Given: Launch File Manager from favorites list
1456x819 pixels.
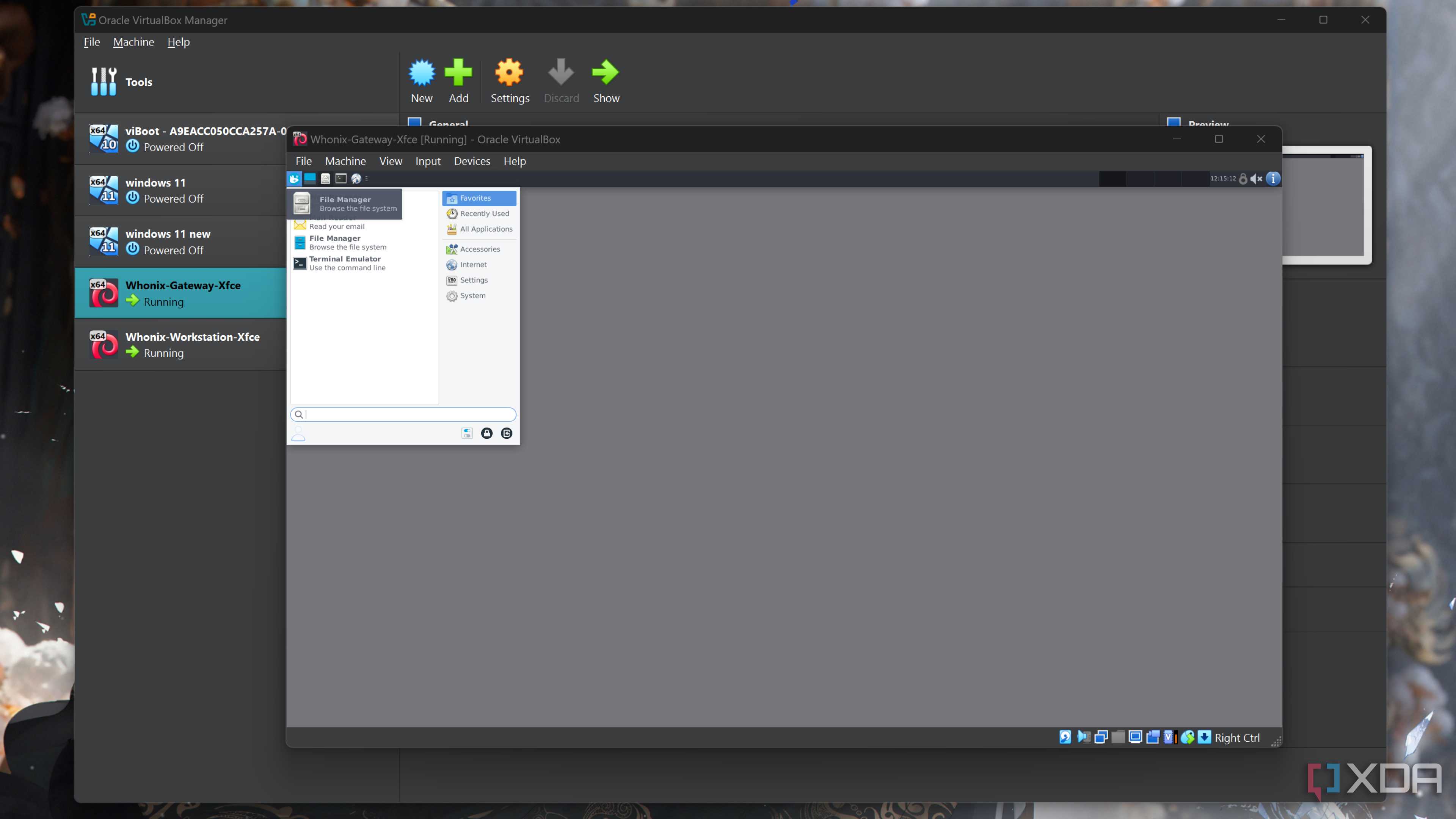Looking at the screenshot, I should click(364, 243).
